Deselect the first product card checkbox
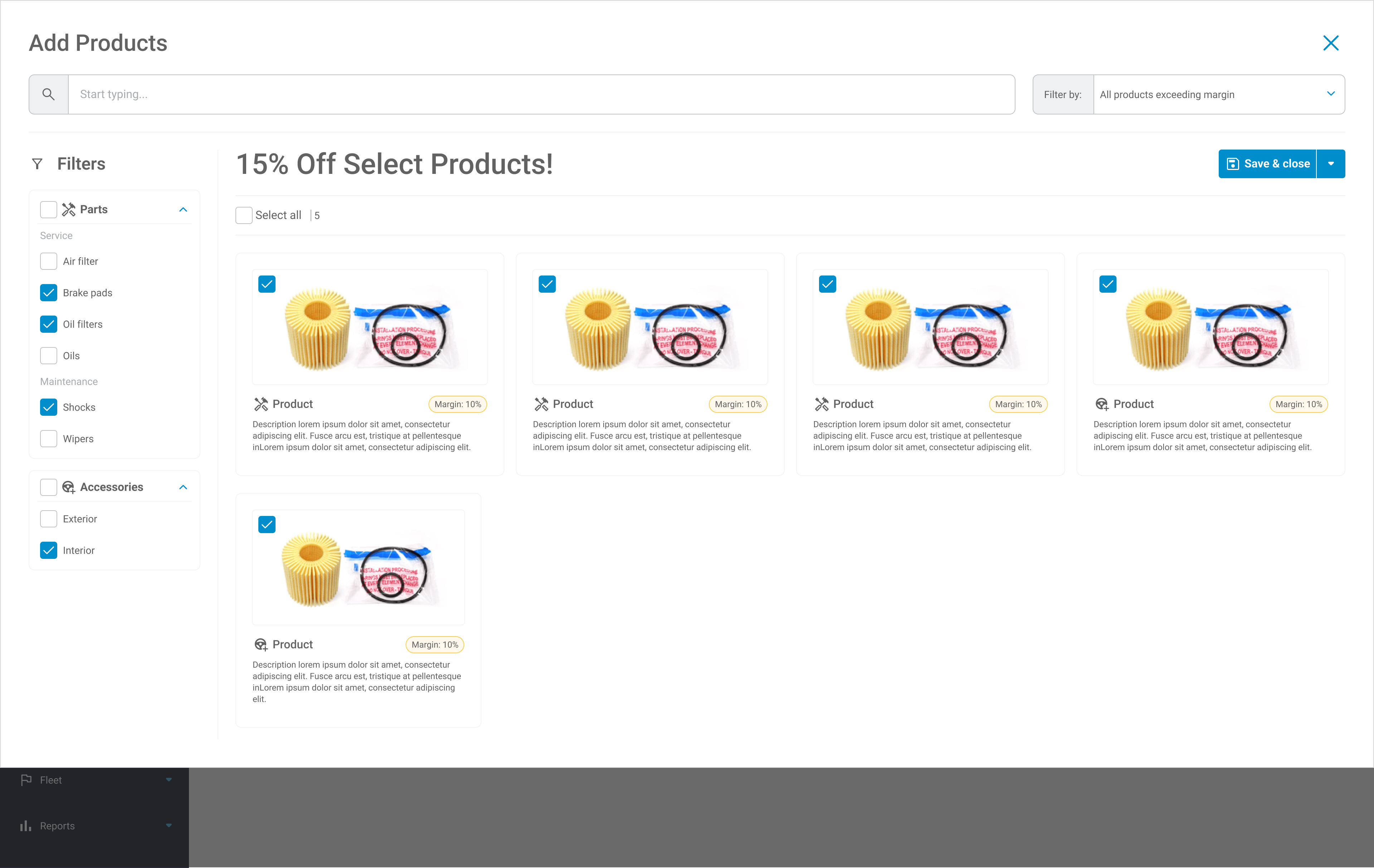The height and width of the screenshot is (868, 1374). (x=267, y=284)
